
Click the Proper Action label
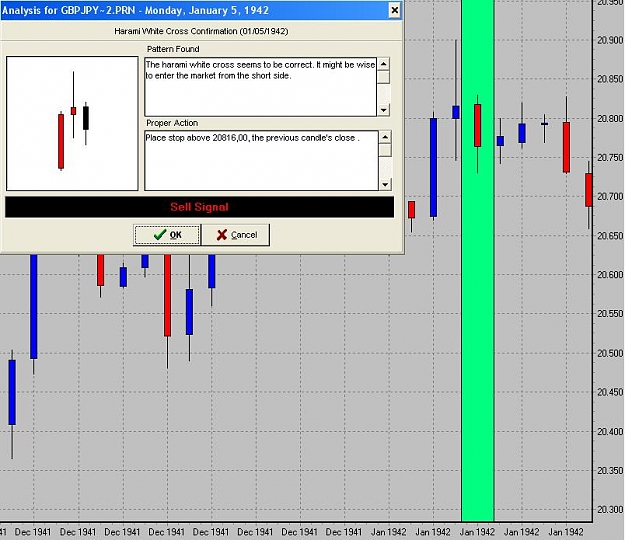click(x=172, y=123)
